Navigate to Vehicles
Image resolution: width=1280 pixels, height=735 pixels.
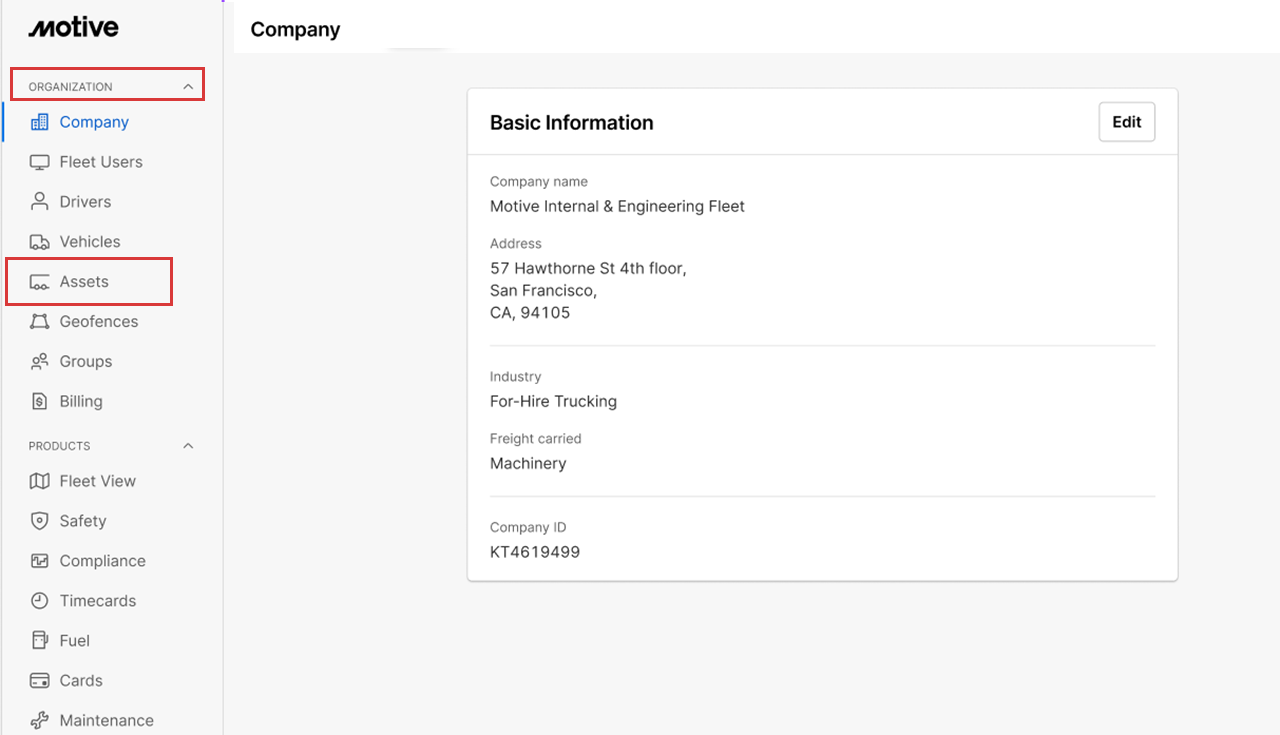[90, 242]
